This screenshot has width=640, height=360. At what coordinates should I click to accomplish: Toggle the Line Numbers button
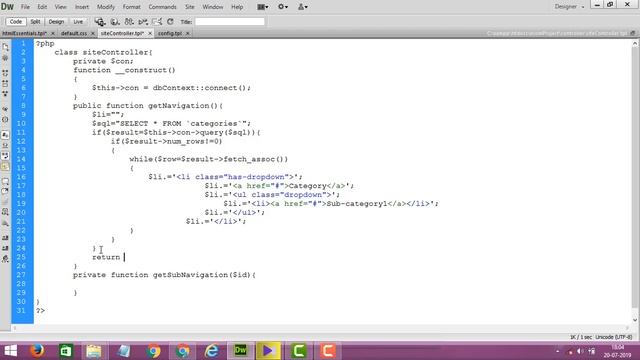(x=5, y=135)
